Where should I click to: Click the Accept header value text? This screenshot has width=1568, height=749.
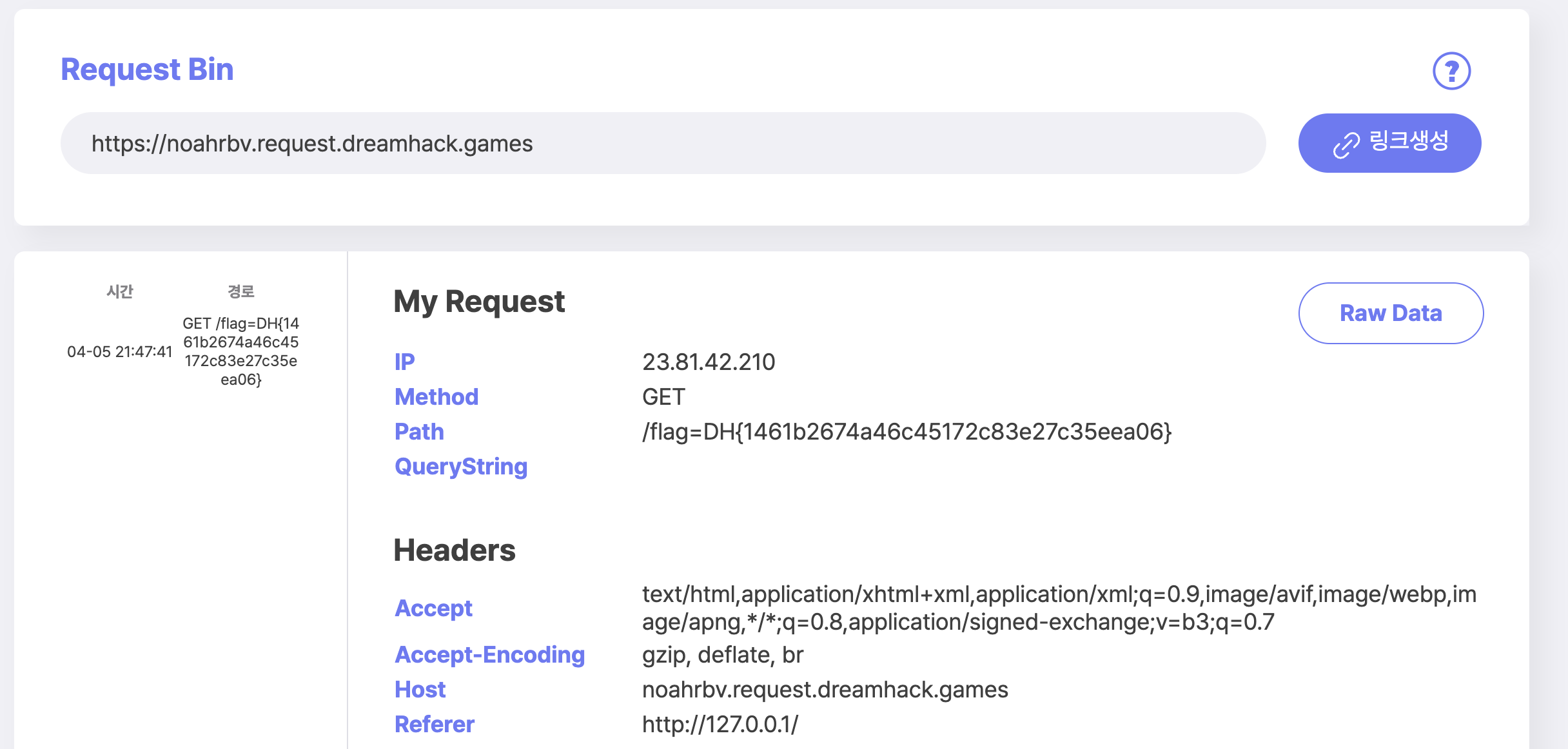tap(1059, 608)
